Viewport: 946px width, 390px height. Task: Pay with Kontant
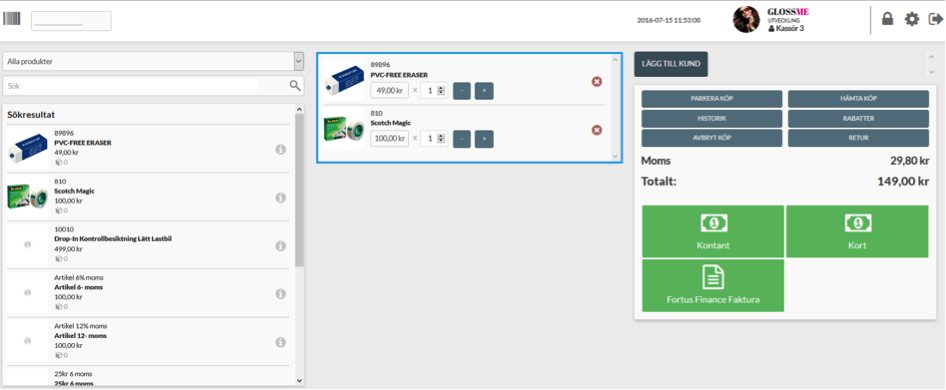[713, 231]
